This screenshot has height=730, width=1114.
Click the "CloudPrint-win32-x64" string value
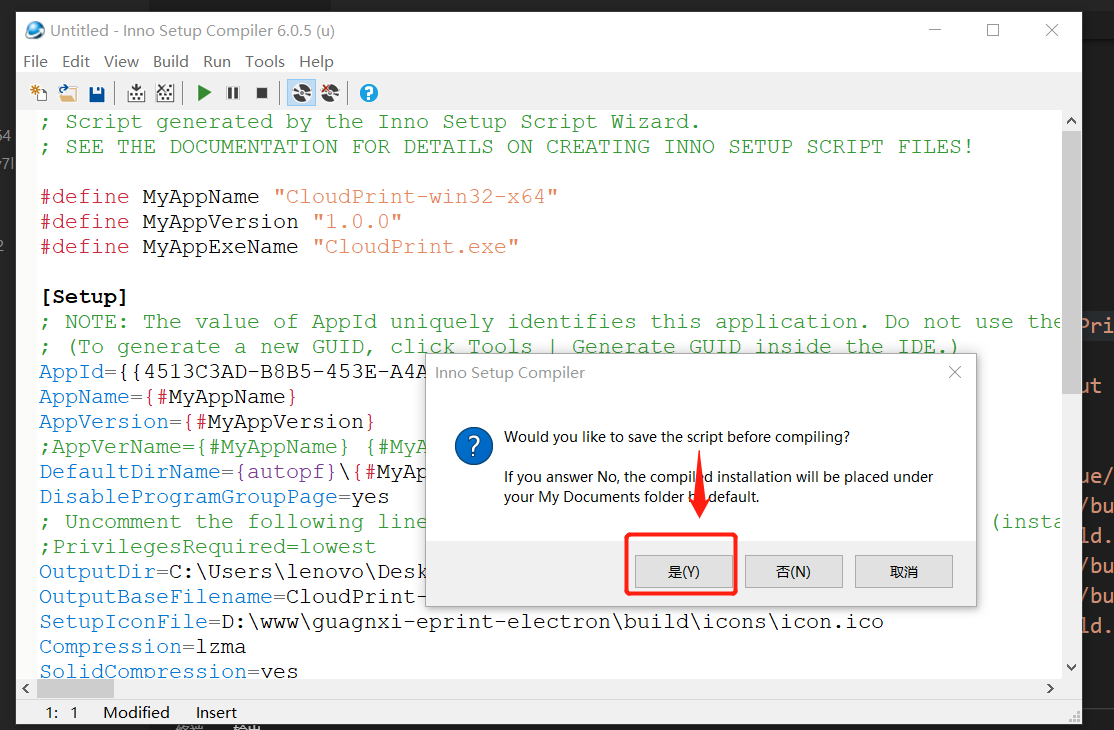(x=416, y=197)
